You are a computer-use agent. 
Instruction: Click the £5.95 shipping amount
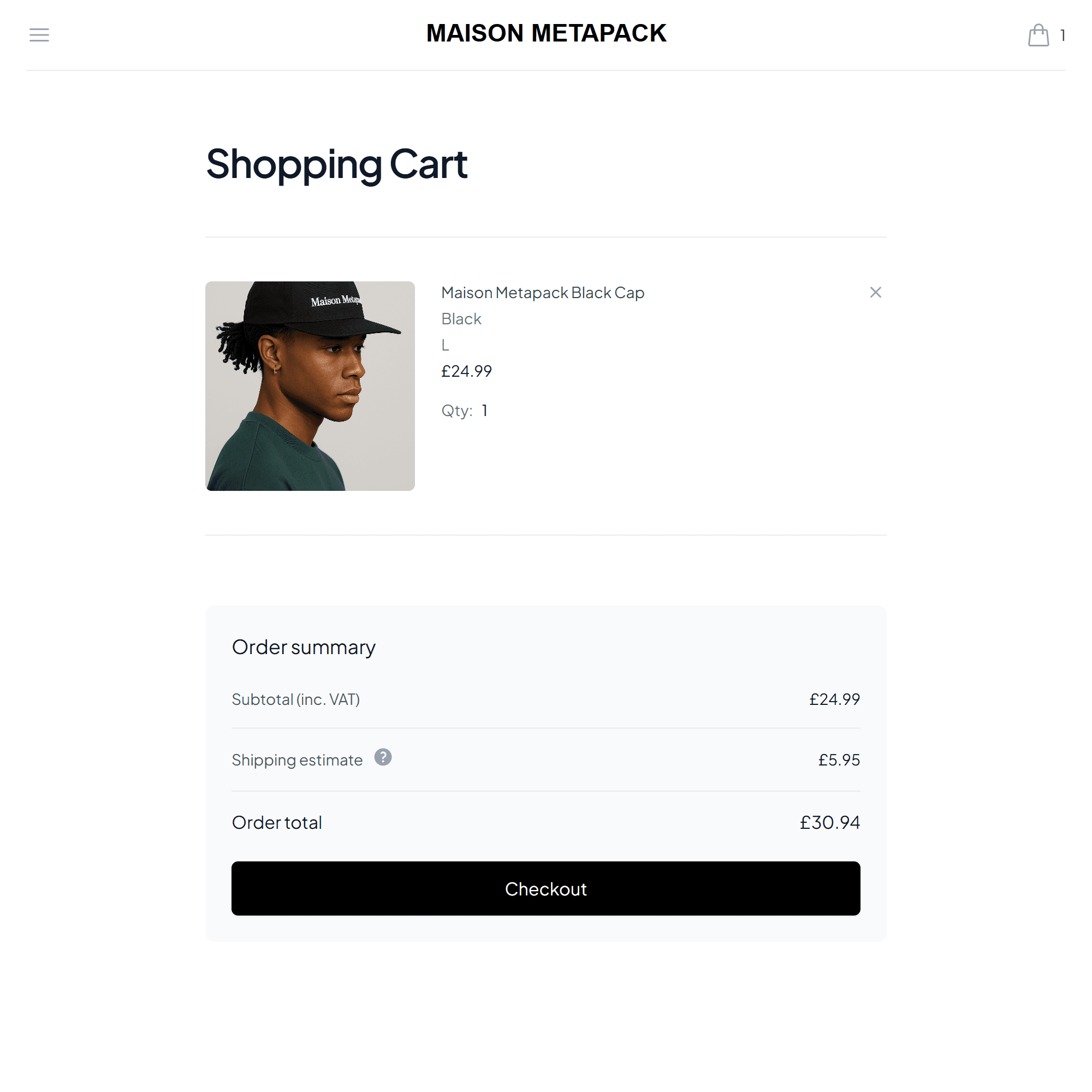coord(839,759)
